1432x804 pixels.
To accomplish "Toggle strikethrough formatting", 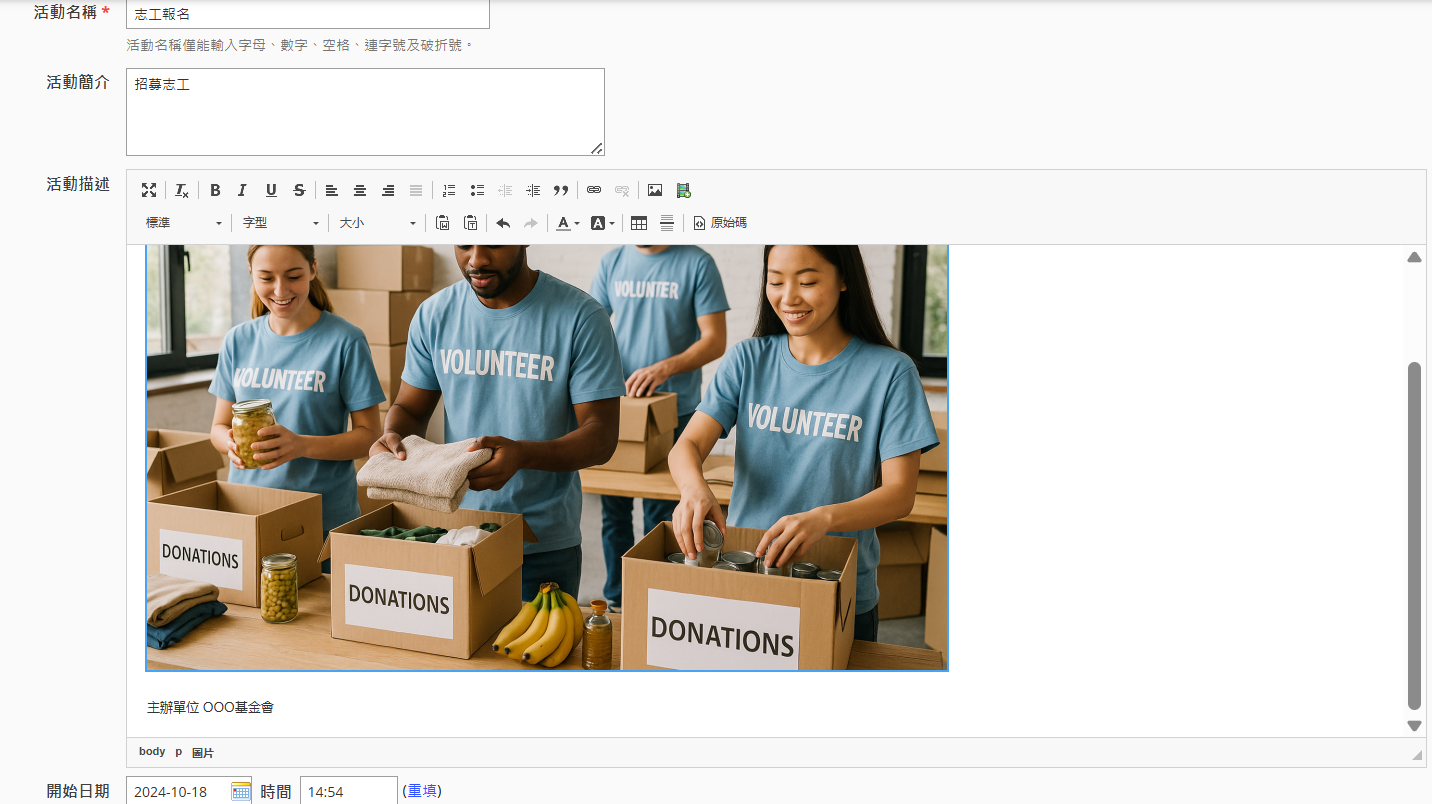I will coord(299,190).
